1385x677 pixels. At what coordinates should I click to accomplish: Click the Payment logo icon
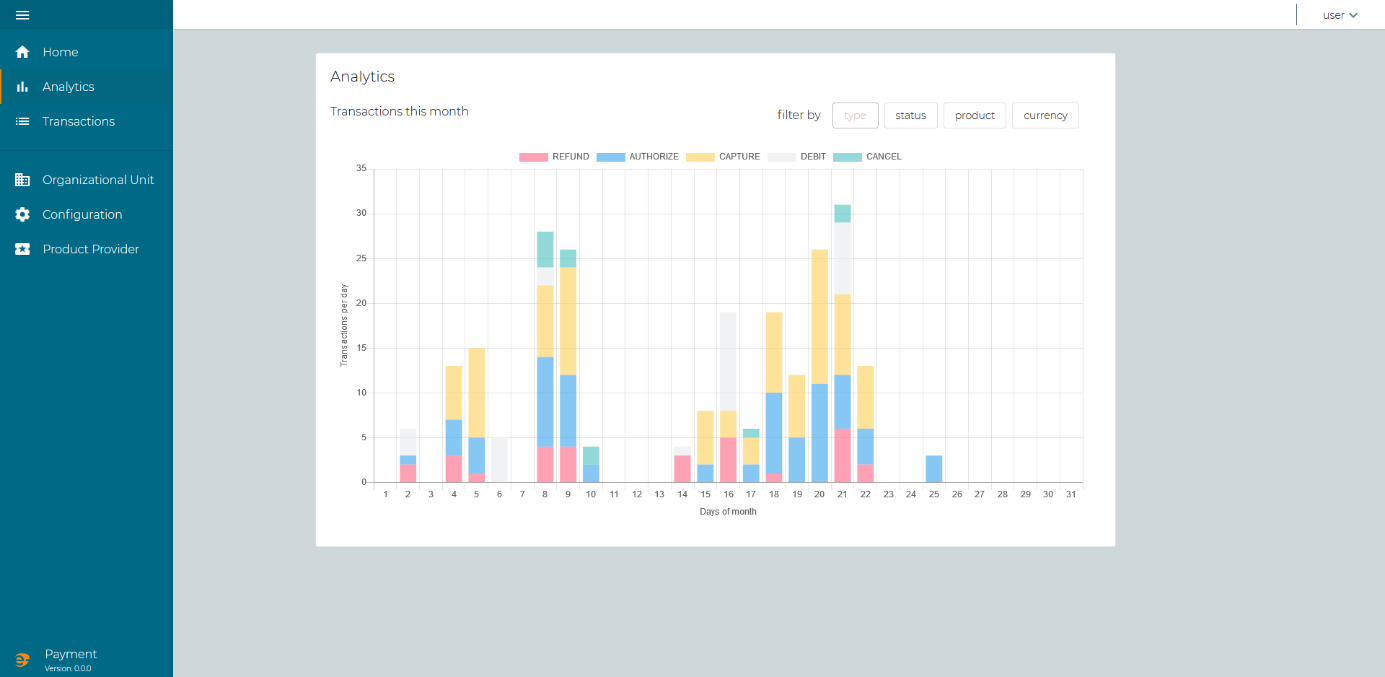[x=22, y=659]
